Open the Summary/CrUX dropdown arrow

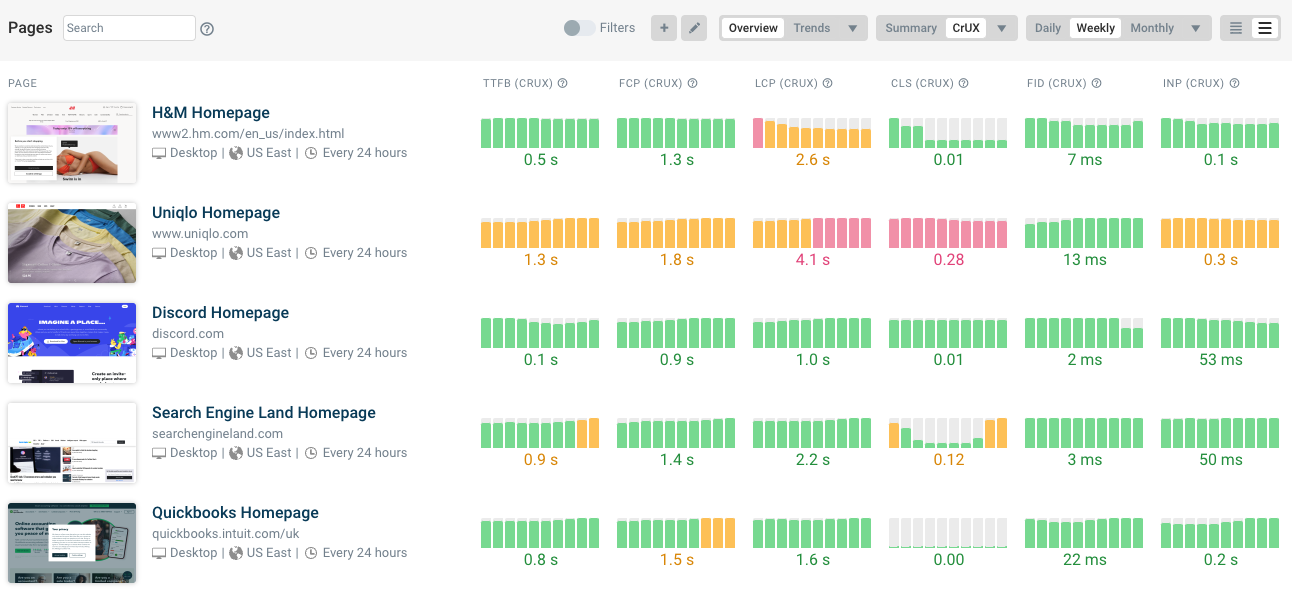tap(1002, 28)
